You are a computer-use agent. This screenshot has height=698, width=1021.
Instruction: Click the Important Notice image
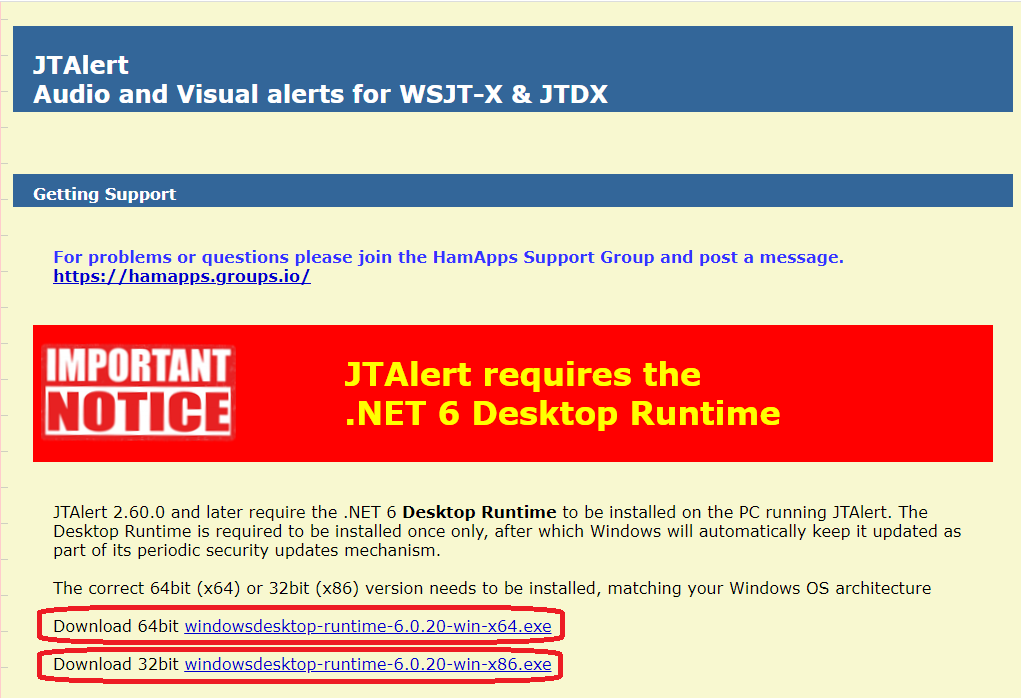coord(138,393)
